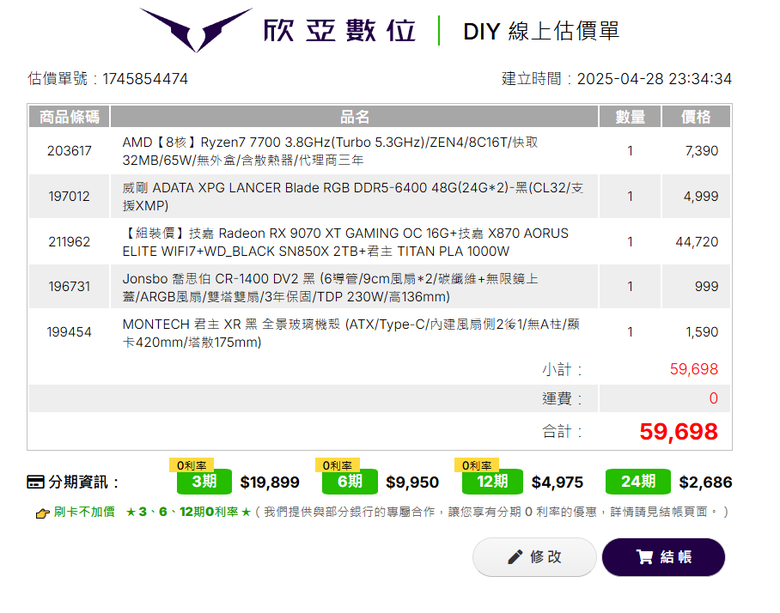Click the 價格 column header

pyautogui.click(x=696, y=117)
